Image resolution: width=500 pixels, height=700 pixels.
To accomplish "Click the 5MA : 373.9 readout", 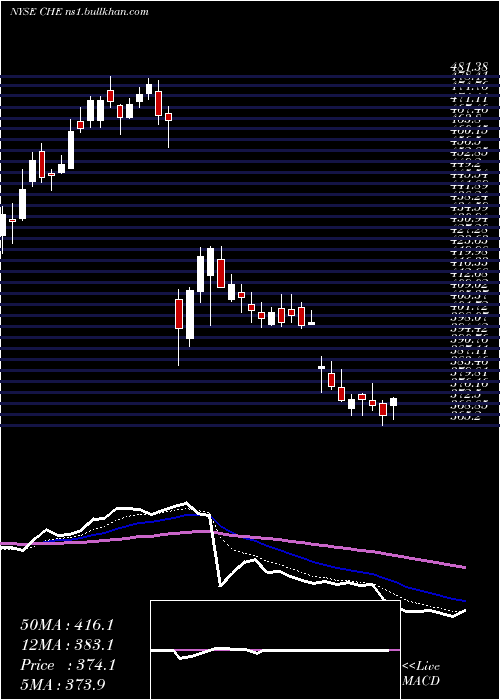I will pyautogui.click(x=63, y=685).
